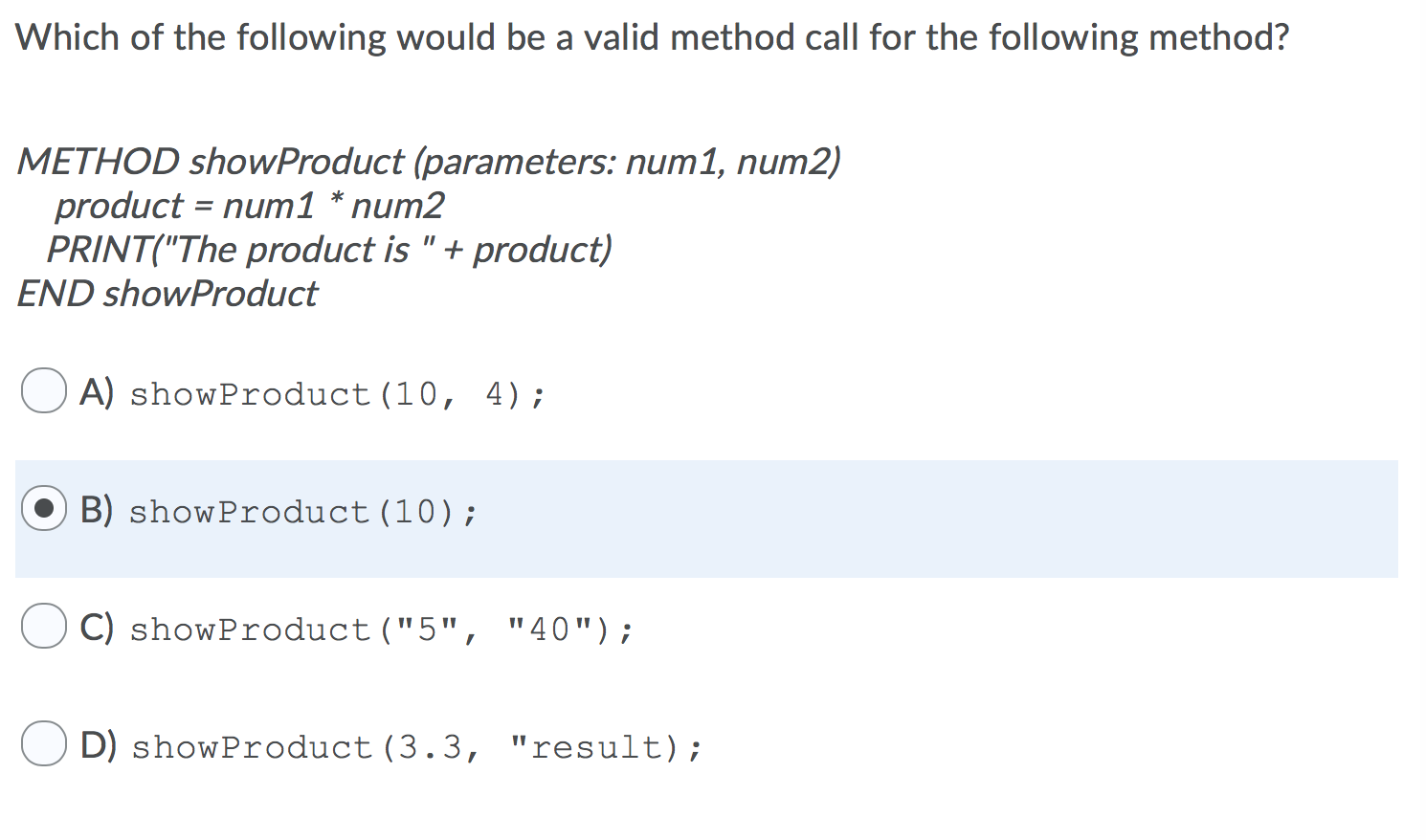
Task: Click the END showProduct line
Action: (165, 293)
